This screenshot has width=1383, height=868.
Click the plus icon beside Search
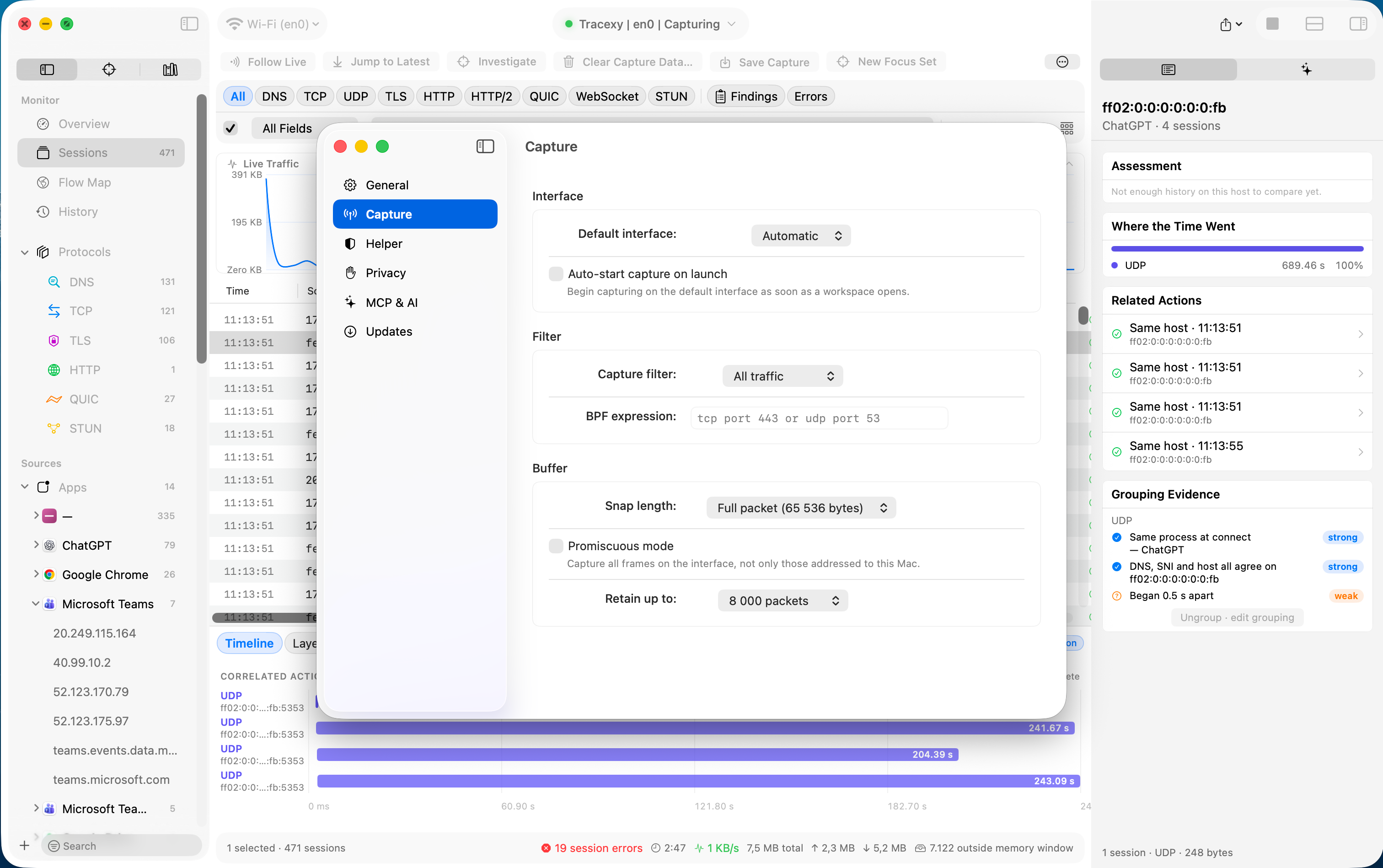24,845
